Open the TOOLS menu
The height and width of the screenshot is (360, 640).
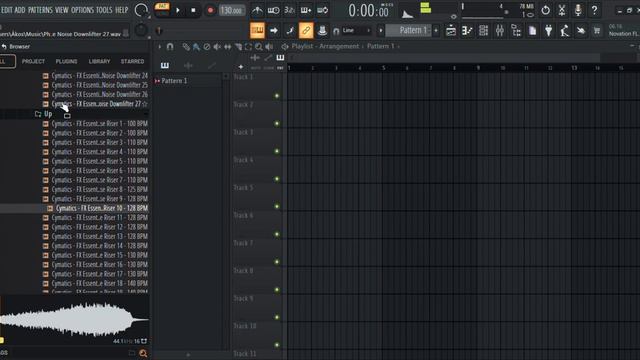coord(104,10)
